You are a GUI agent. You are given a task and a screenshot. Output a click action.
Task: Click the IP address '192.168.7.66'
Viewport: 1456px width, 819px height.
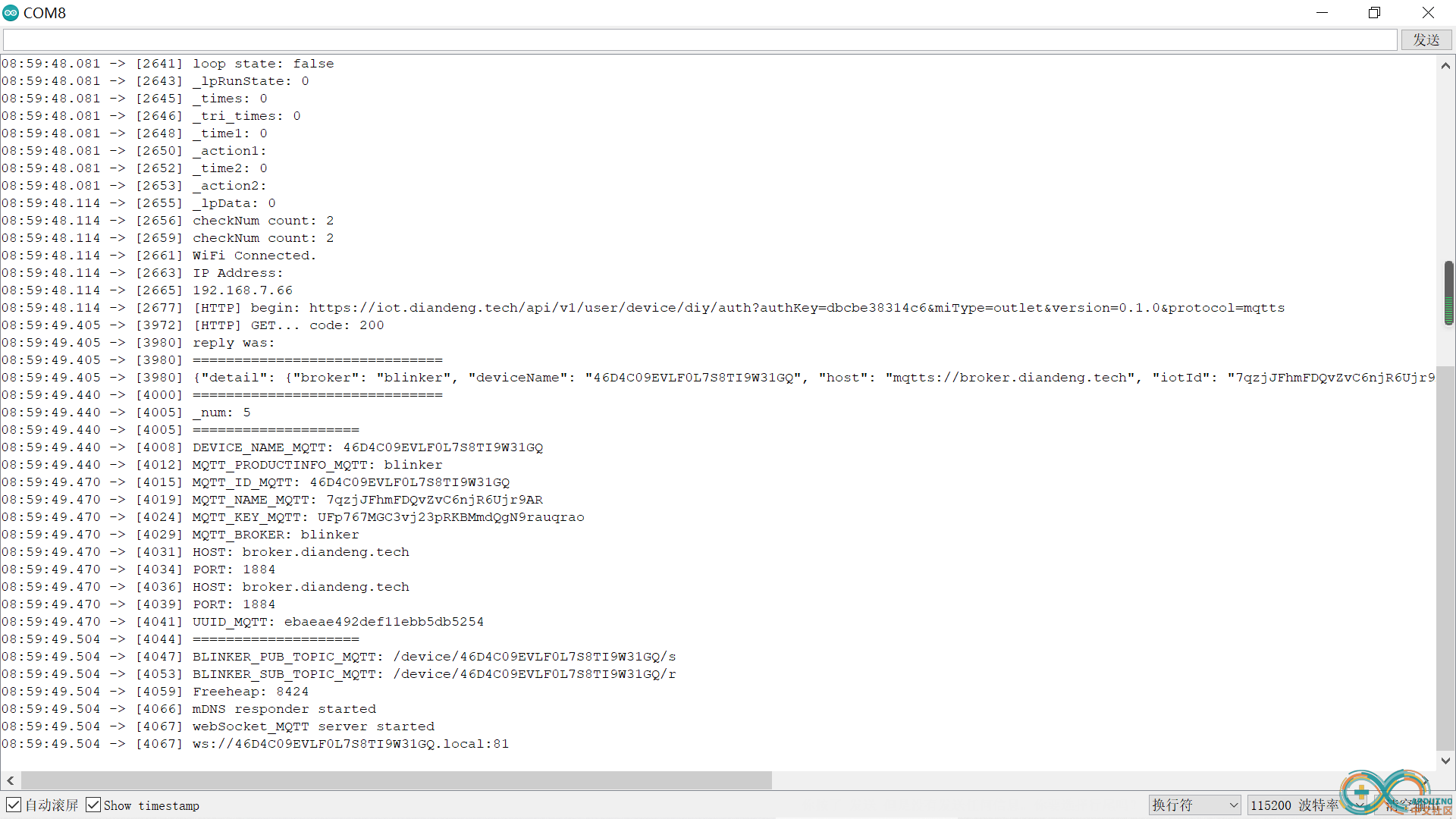(243, 290)
